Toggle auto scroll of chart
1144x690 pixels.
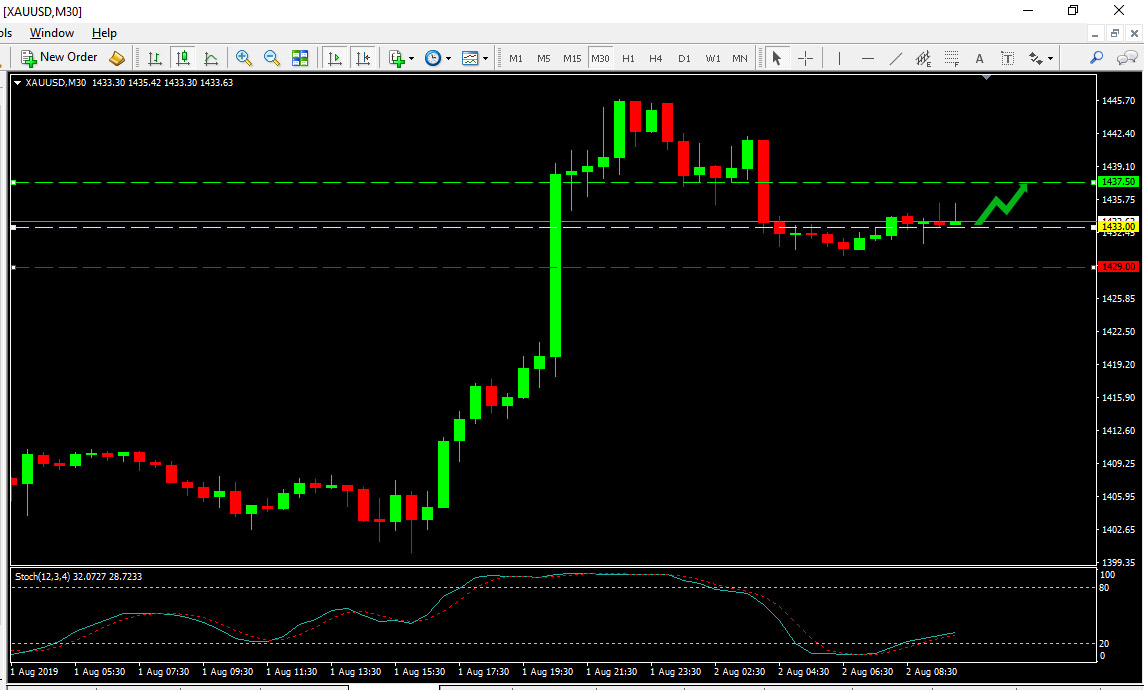(x=335, y=58)
